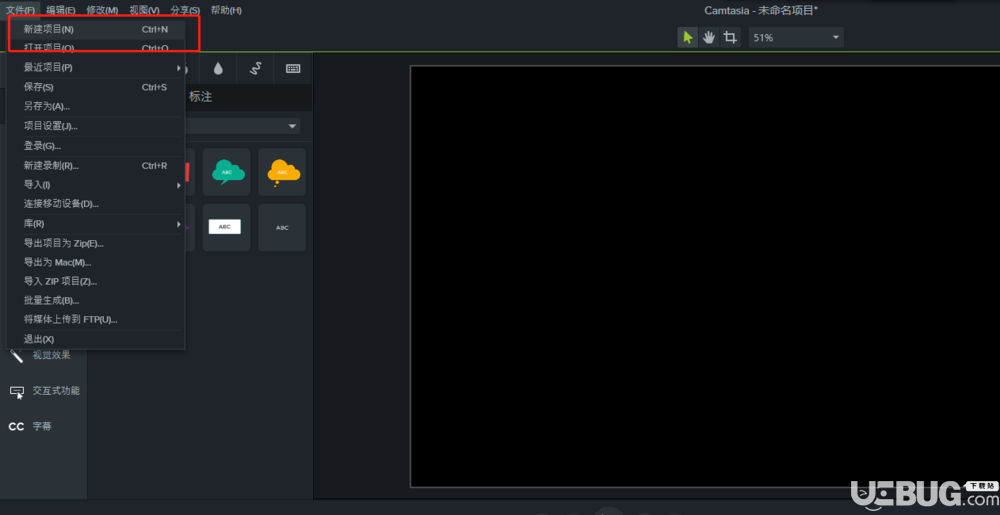1000x515 pixels.
Task: Open the 视觉效果 sidebar panel
Action: pyautogui.click(x=52, y=355)
